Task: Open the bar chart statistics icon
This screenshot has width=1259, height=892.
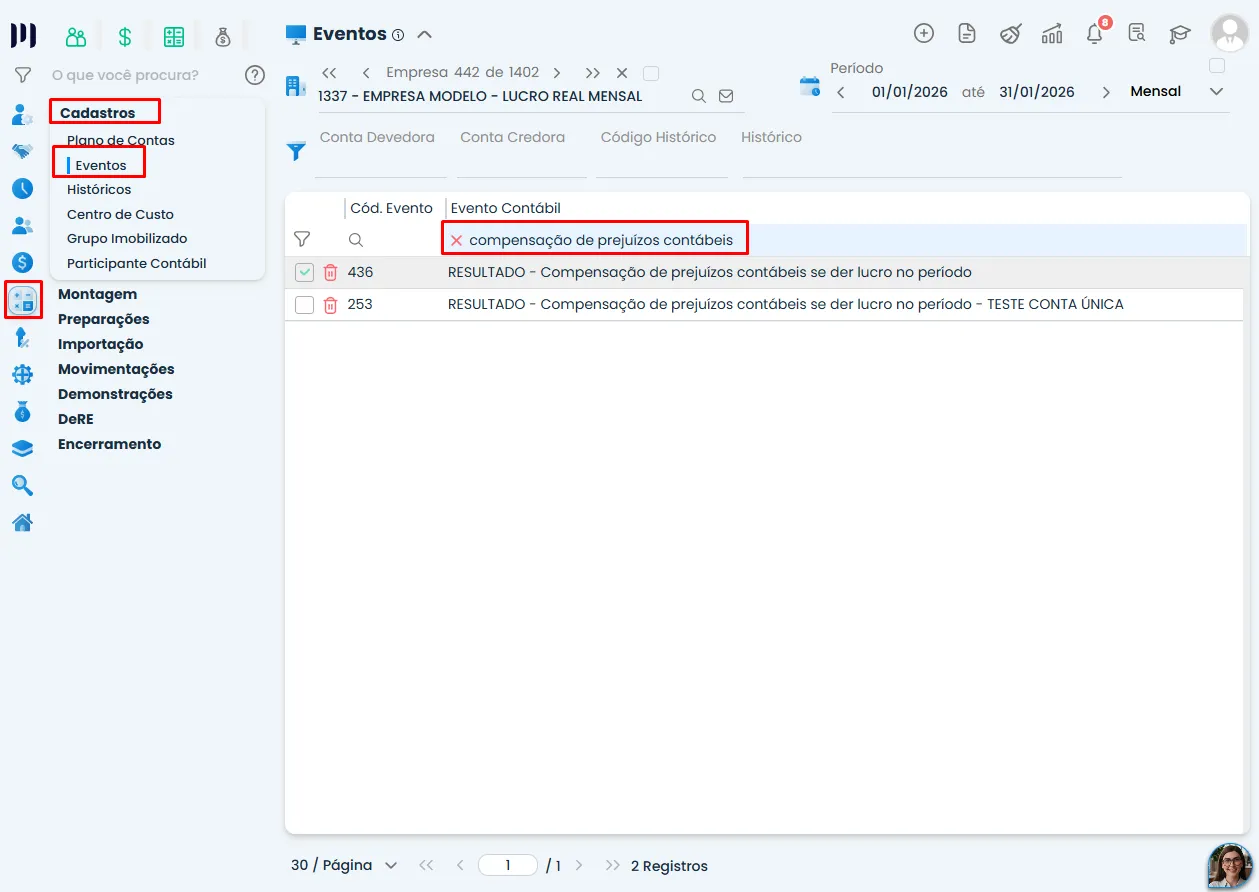Action: (x=1052, y=33)
